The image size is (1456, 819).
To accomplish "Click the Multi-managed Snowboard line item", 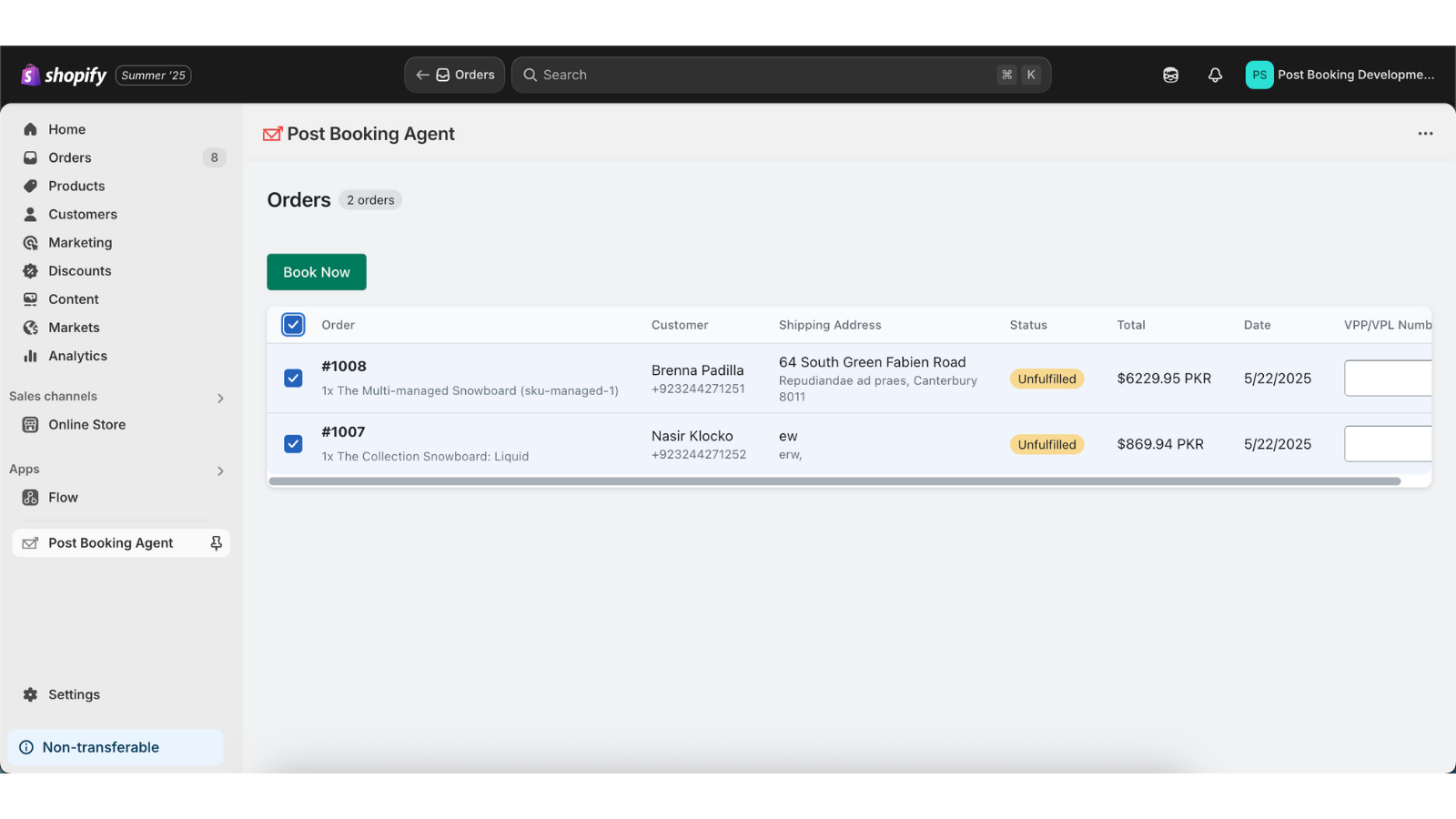I will pos(470,390).
